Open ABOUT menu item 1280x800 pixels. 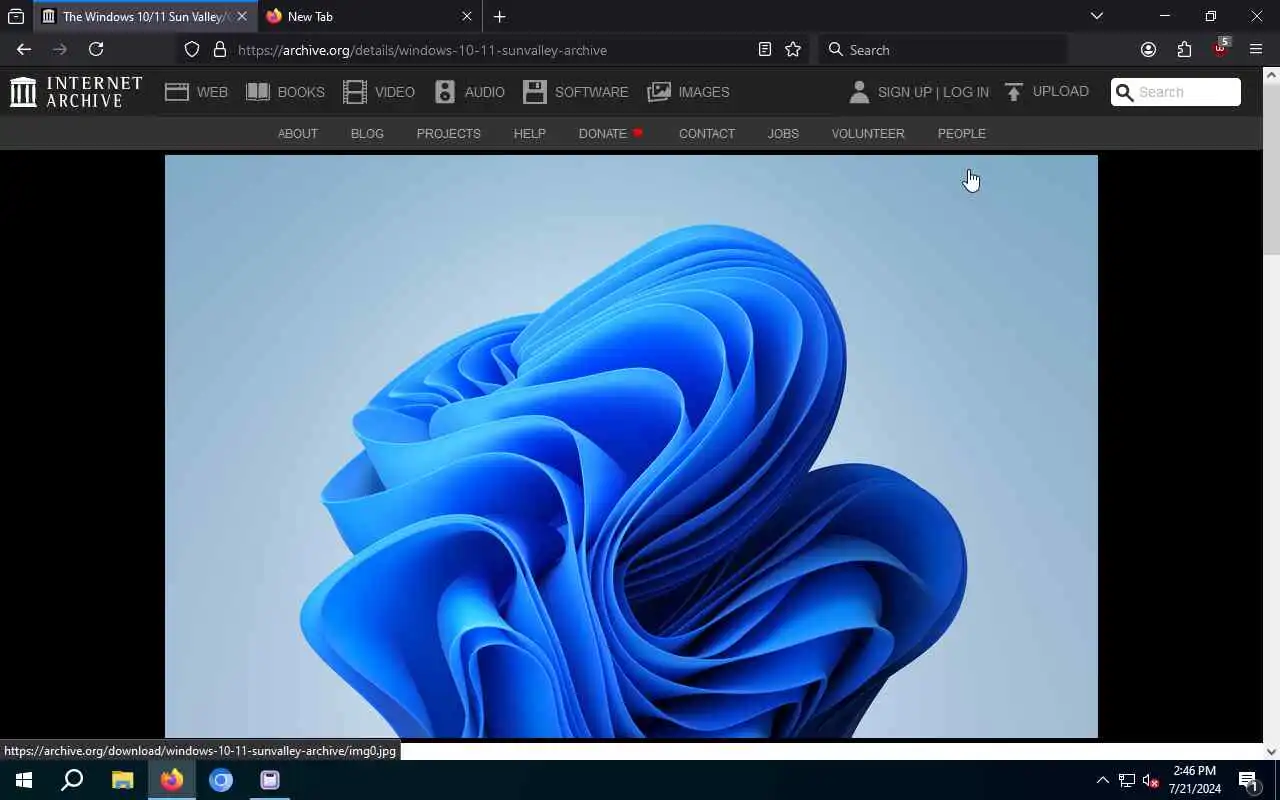click(298, 133)
